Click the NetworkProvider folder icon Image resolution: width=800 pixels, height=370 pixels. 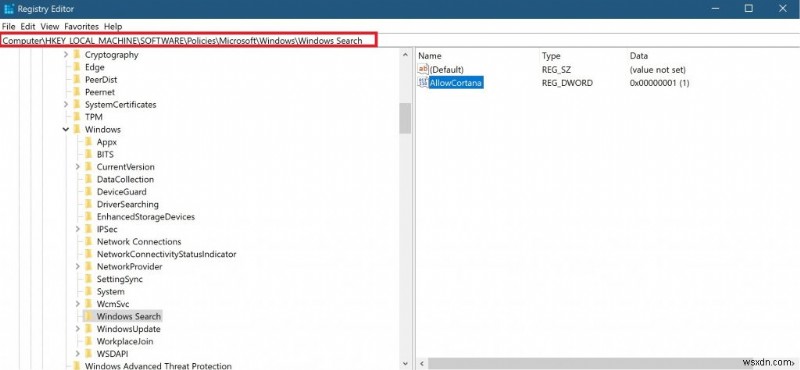click(x=89, y=266)
